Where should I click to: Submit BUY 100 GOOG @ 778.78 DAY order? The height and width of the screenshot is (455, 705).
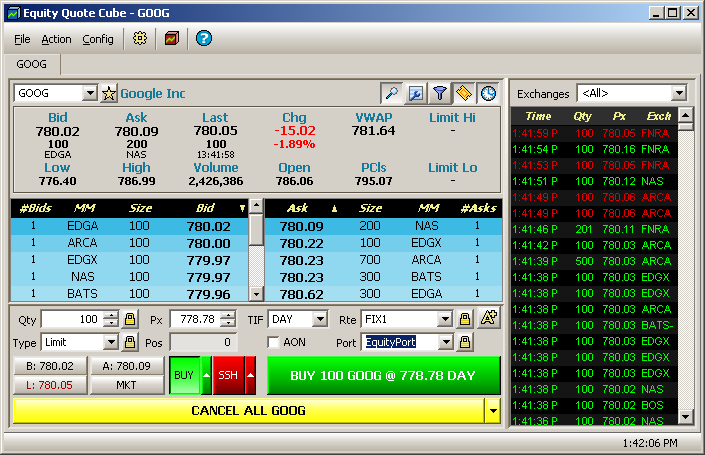point(384,375)
